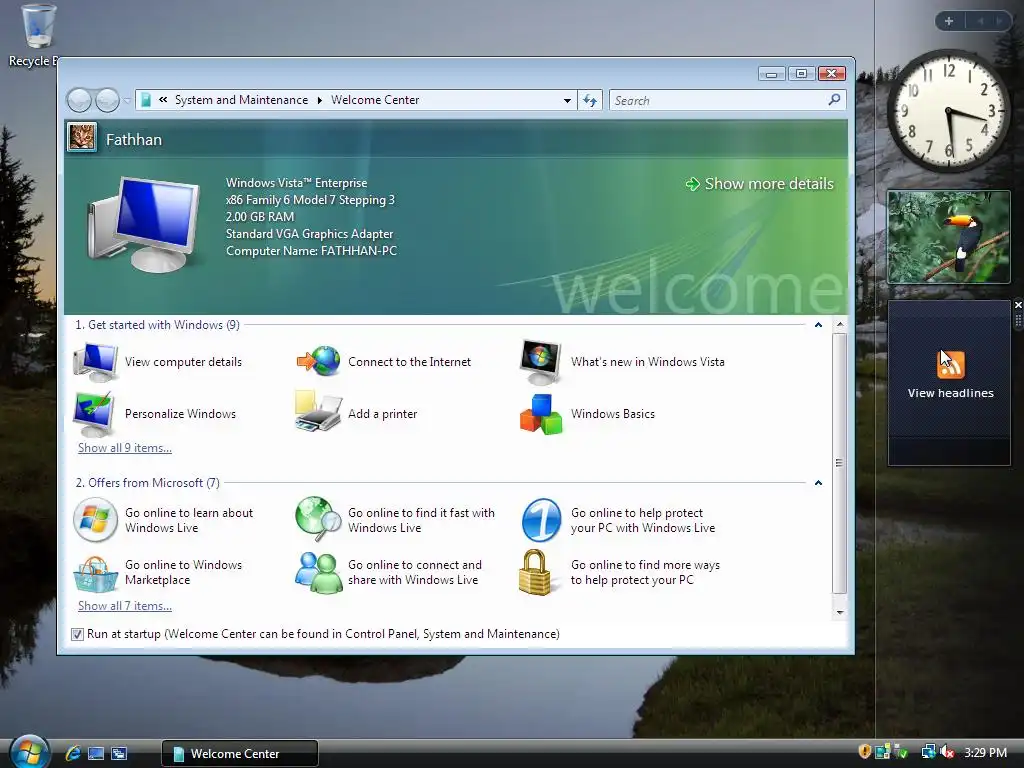Open the Windows Basics colored blocks icon
This screenshot has width=1024, height=768.
(541, 414)
